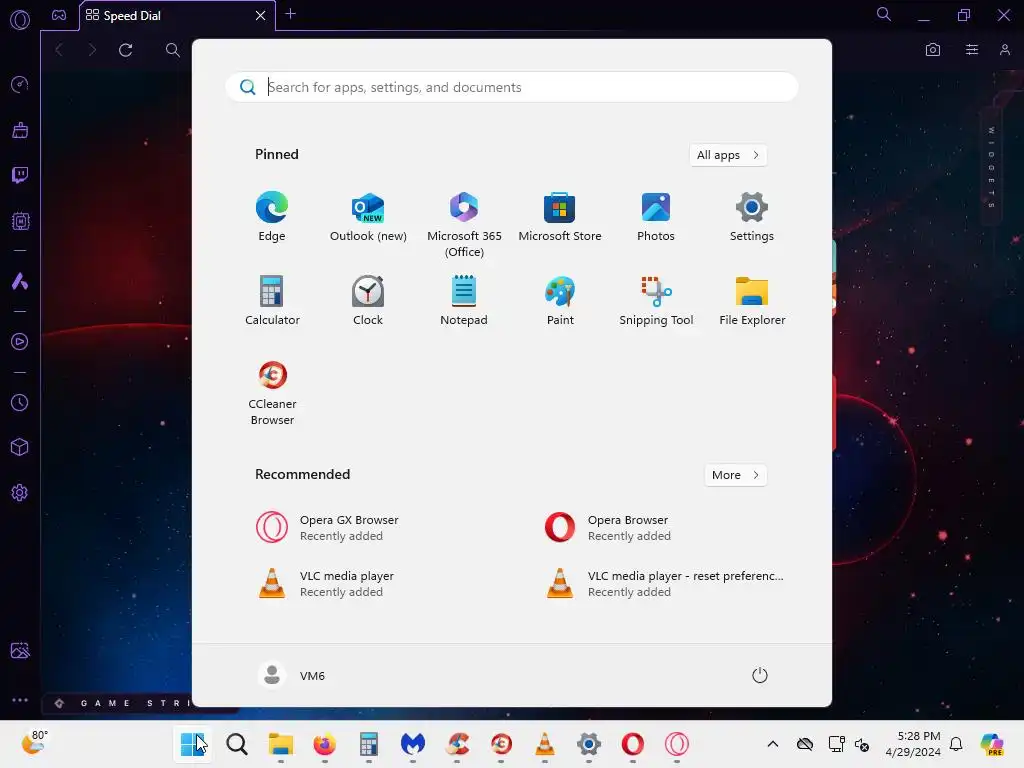Open Calculator on taskbar
This screenshot has height=768, width=1024.
point(368,744)
